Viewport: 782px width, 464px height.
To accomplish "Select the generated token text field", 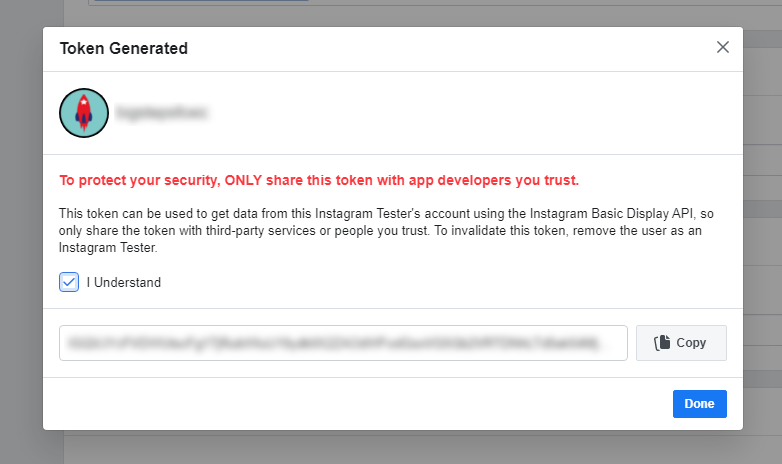I will [342, 343].
